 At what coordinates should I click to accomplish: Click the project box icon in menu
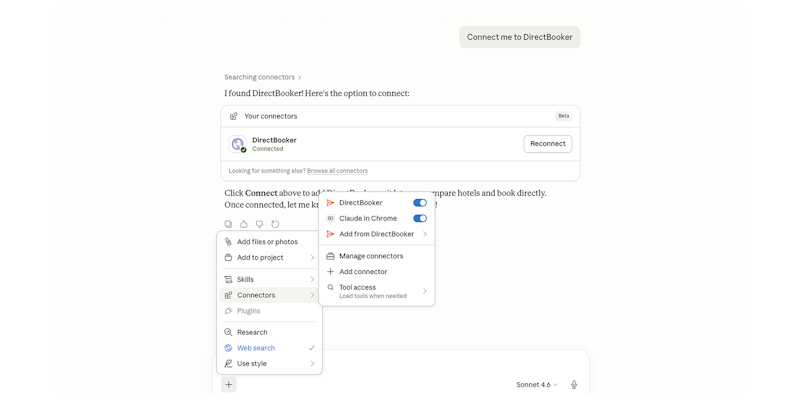pyautogui.click(x=228, y=258)
